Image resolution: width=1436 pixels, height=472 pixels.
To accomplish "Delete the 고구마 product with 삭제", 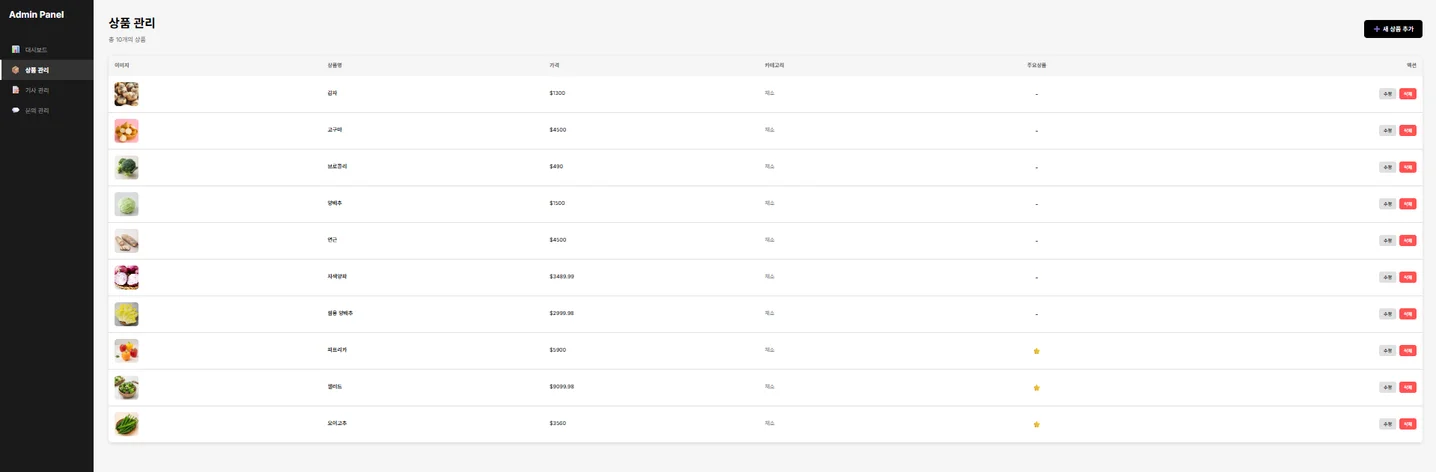I will 1407,130.
